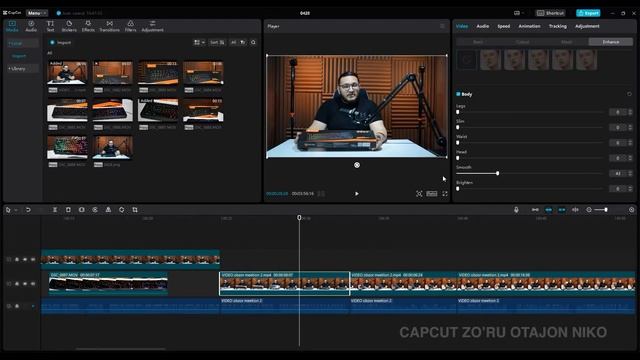640x360 pixels.
Task: Open the player menu hamburger icon
Action: click(x=442, y=26)
